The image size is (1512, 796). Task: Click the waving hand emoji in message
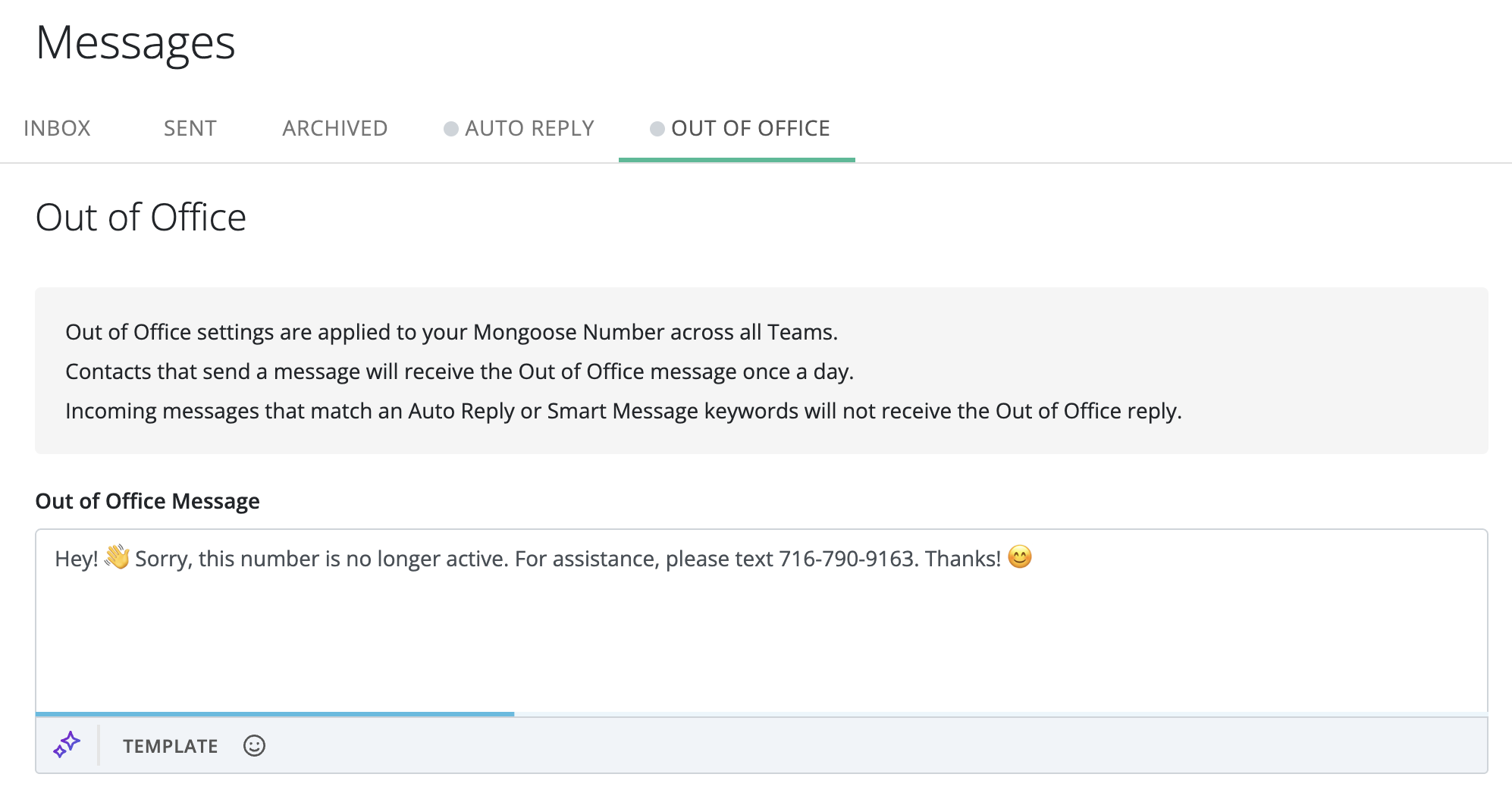click(x=117, y=557)
